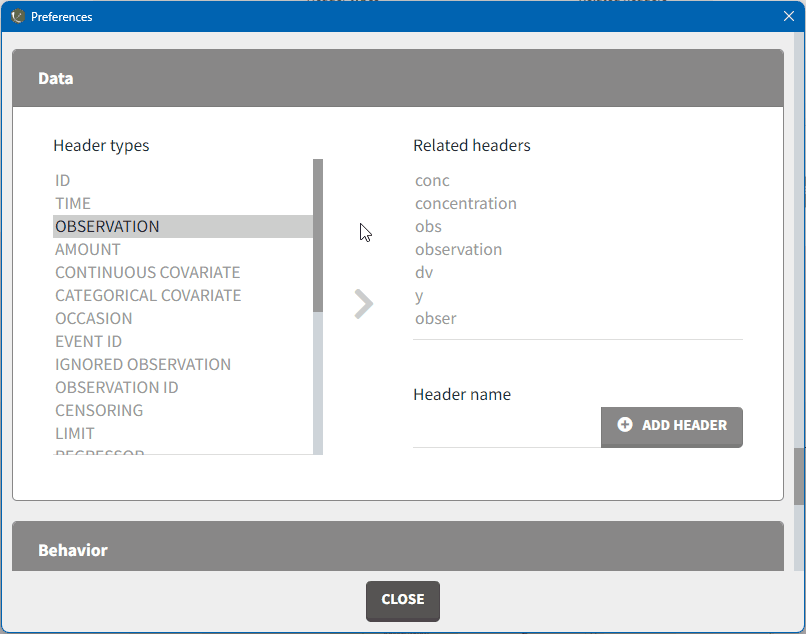806x634 pixels.
Task: Choose AMOUNT in header types list
Action: click(88, 250)
